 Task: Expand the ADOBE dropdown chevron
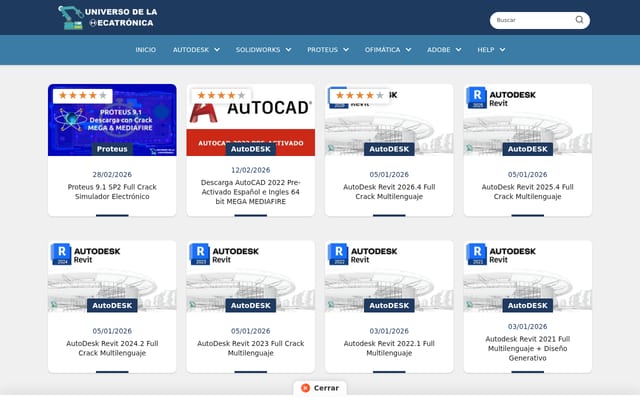(x=459, y=50)
